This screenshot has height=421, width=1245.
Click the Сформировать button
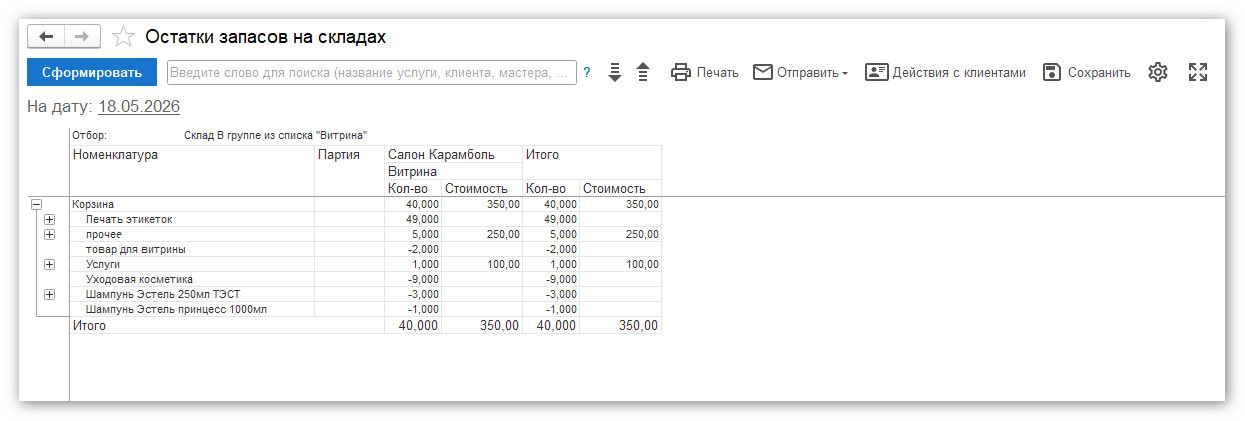pyautogui.click(x=92, y=72)
